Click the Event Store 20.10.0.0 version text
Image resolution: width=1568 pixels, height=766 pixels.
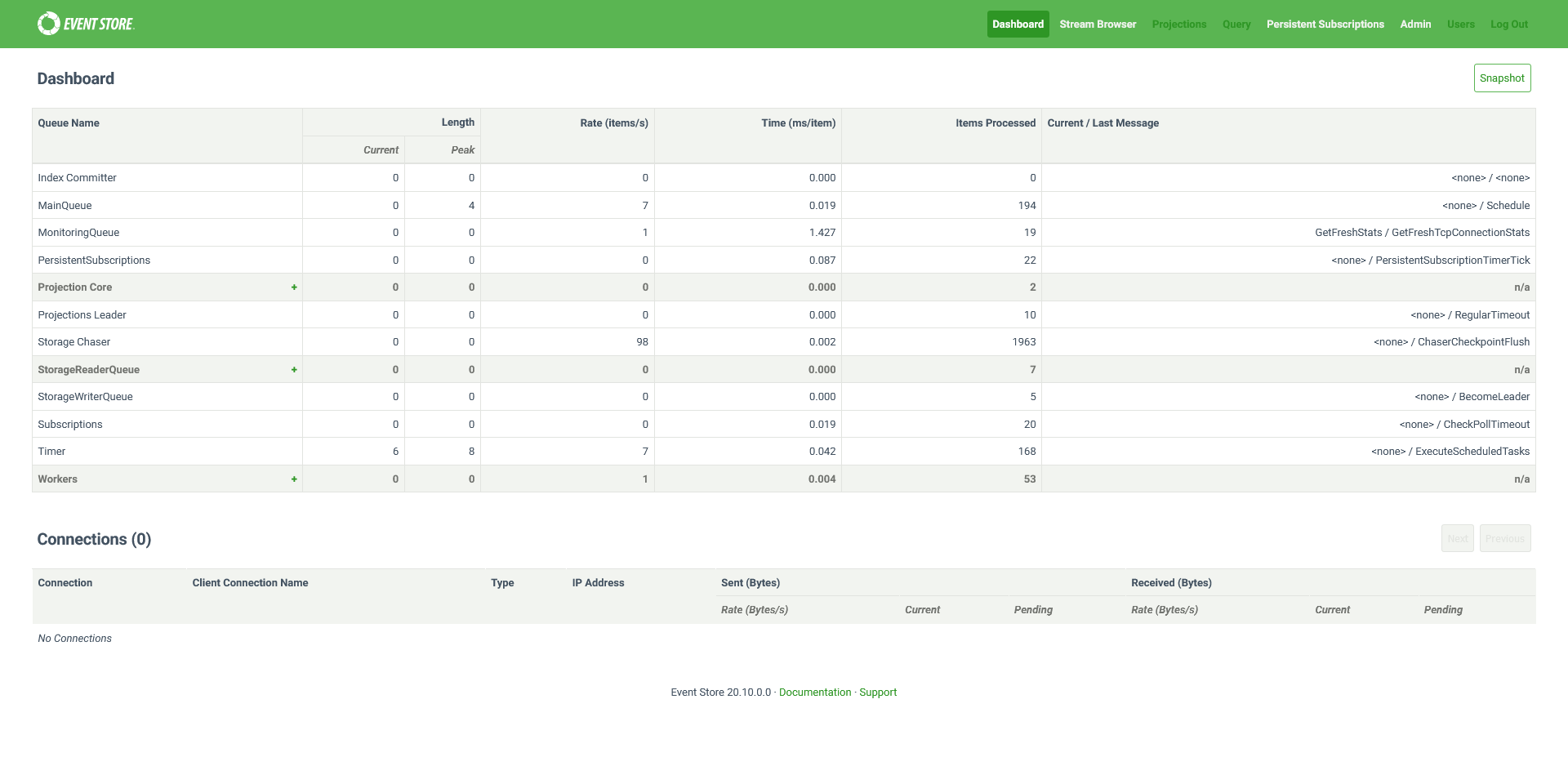click(x=720, y=693)
